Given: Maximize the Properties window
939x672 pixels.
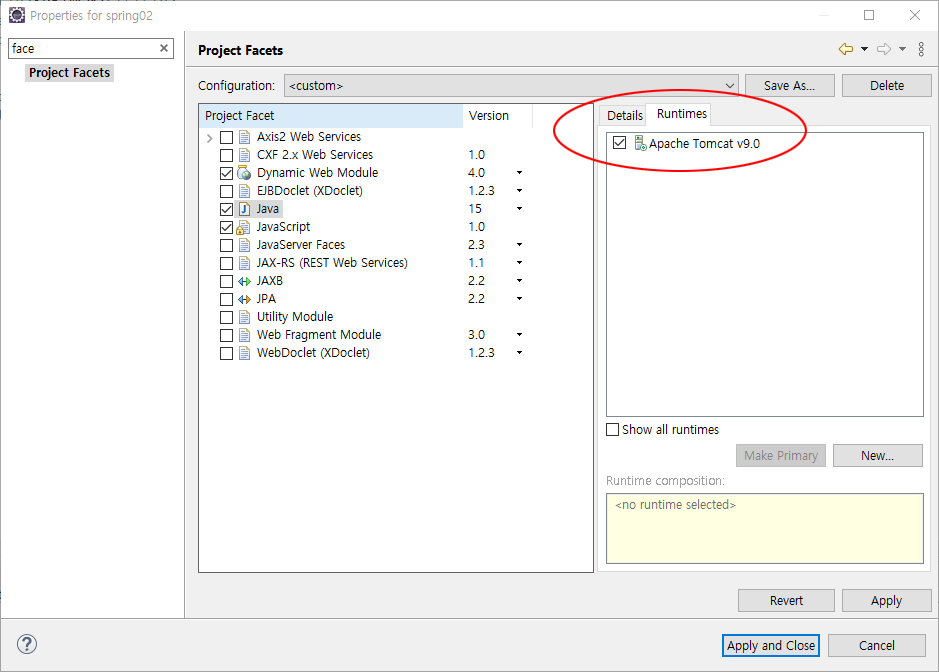Looking at the screenshot, I should (869, 15).
